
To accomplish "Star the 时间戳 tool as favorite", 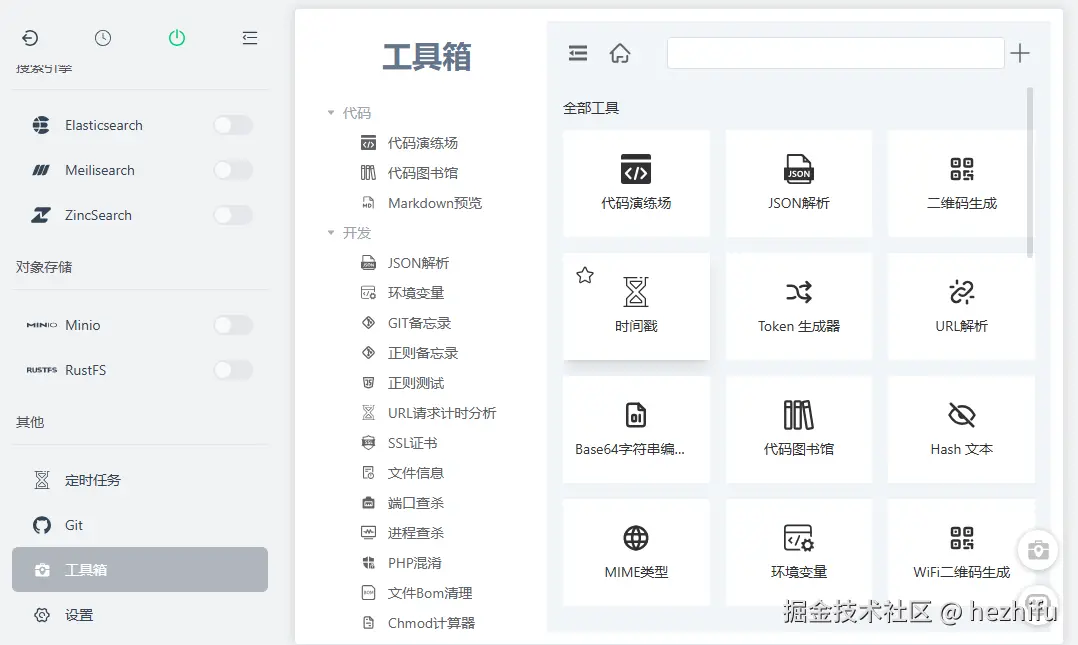I will [x=585, y=275].
